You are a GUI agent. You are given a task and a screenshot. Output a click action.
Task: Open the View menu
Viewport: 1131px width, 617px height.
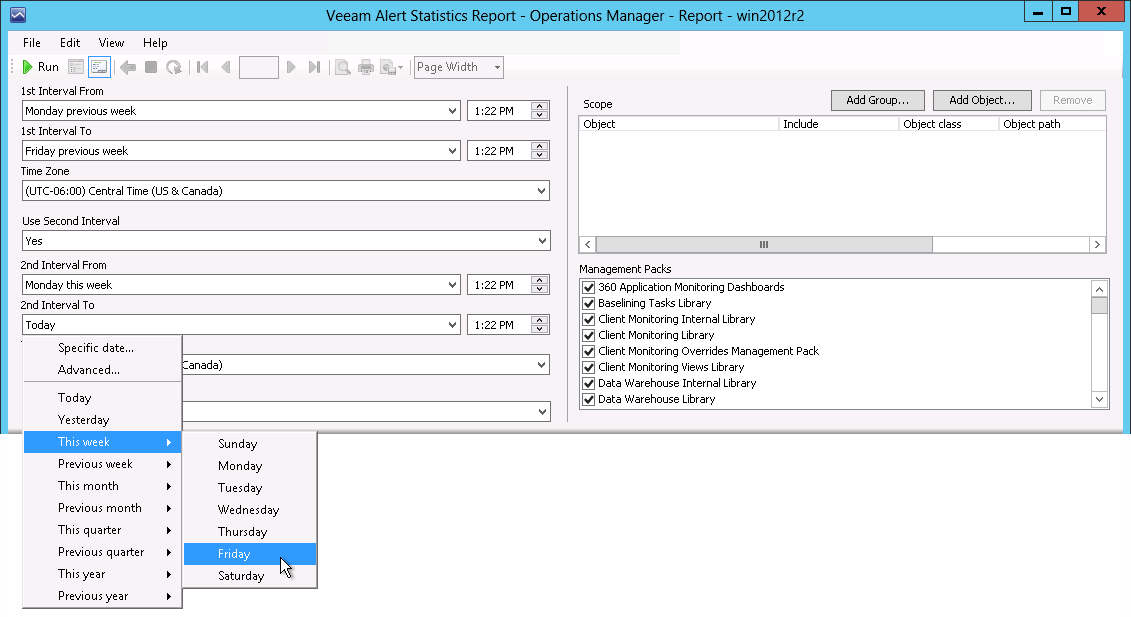pos(111,43)
